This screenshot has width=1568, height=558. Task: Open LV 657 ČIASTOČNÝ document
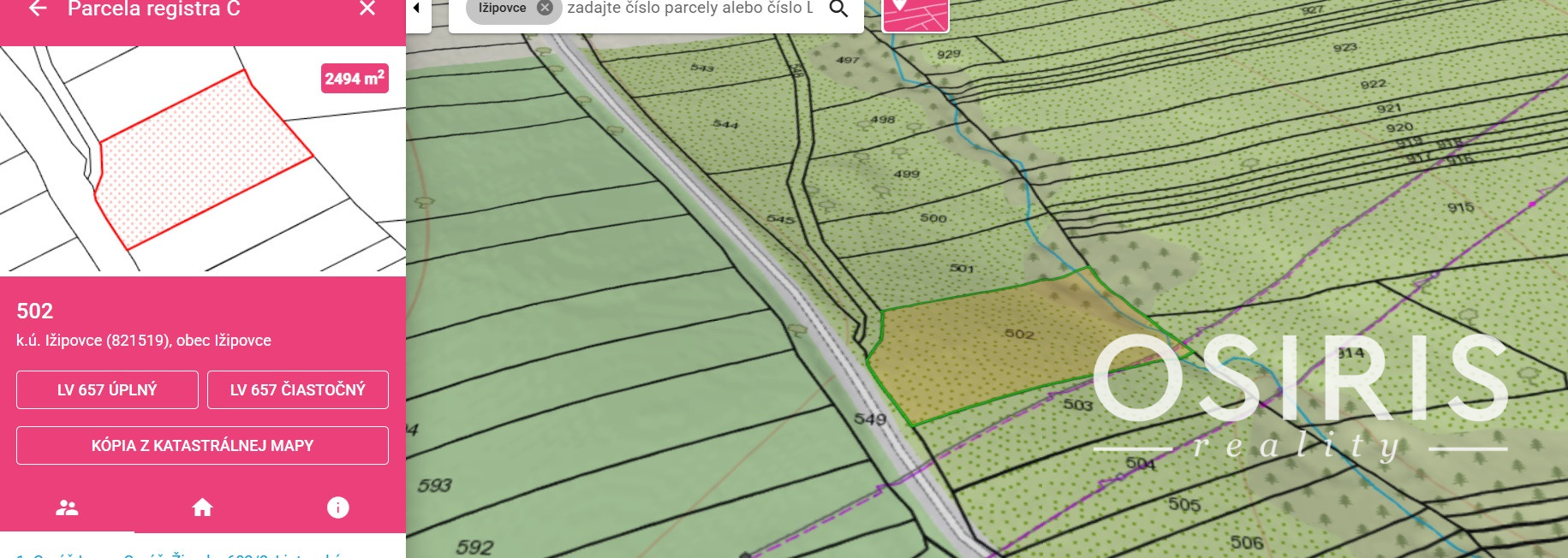[x=297, y=389]
